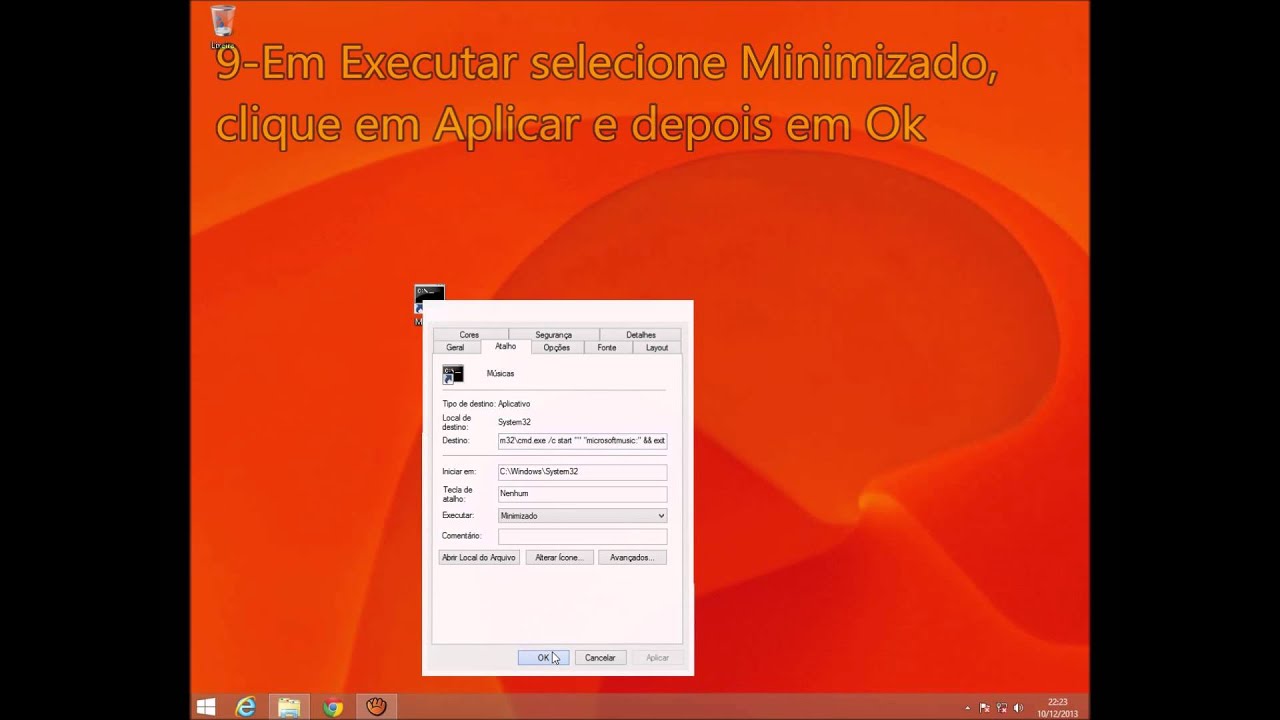The height and width of the screenshot is (720, 1280).
Task: Click the network status tray icon
Action: click(1002, 708)
